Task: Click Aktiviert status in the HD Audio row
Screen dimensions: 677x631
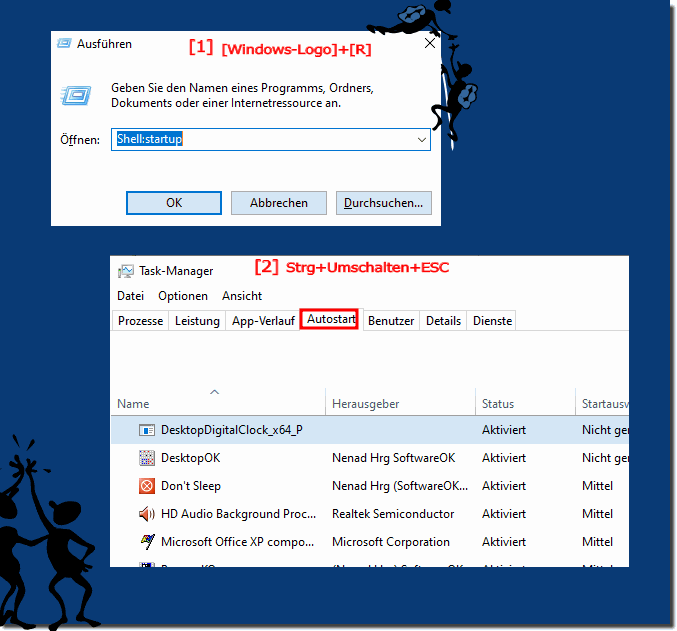Action: 504,514
